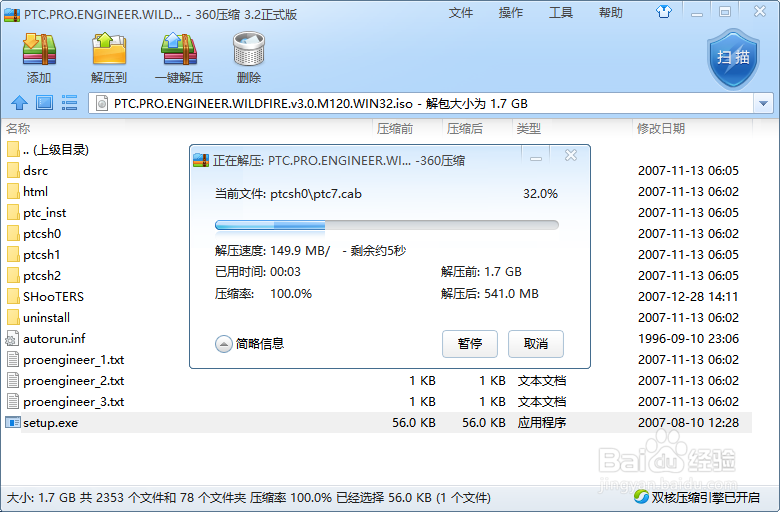Click the autorun.inf file icon
Screen dimensions: 780x512
(x=12, y=338)
